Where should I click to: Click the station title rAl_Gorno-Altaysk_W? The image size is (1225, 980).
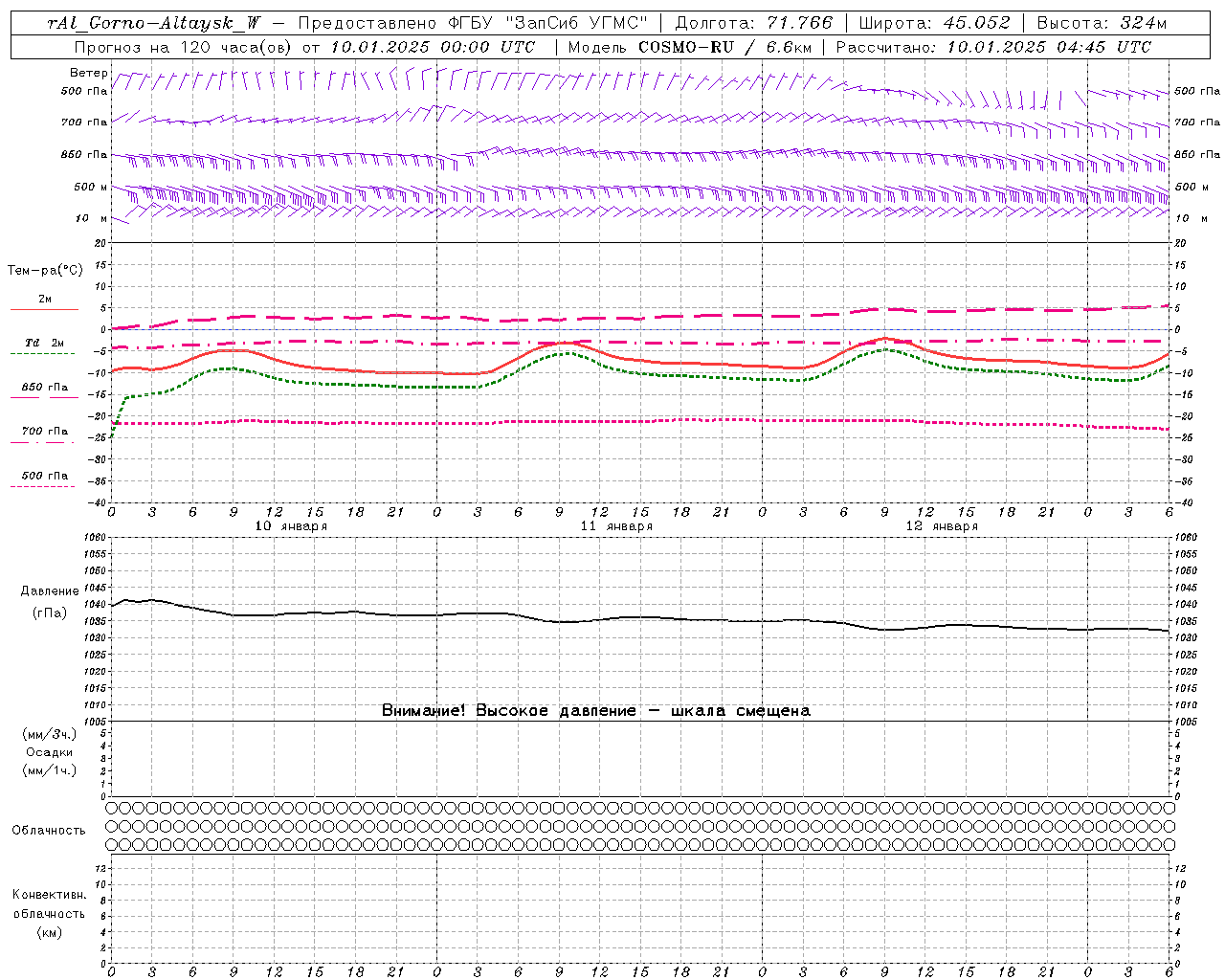coord(154,24)
